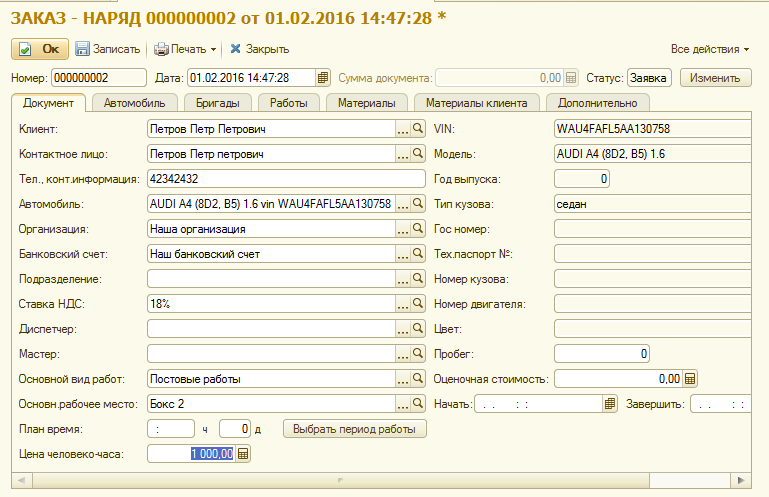Click the calendar icon next to Дата field

coord(323,78)
